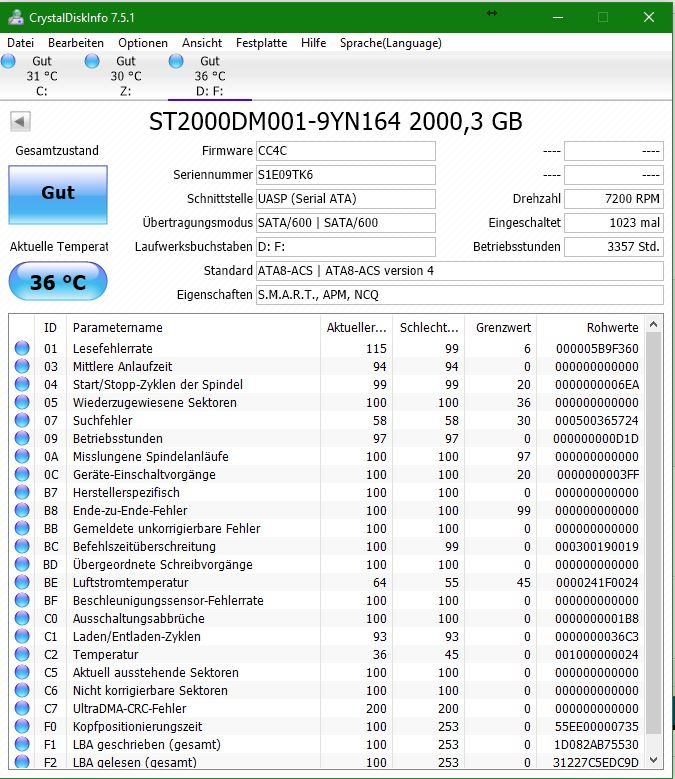This screenshot has height=779, width=675.
Task: Click the 36 °C temperature button
Action: (x=58, y=282)
